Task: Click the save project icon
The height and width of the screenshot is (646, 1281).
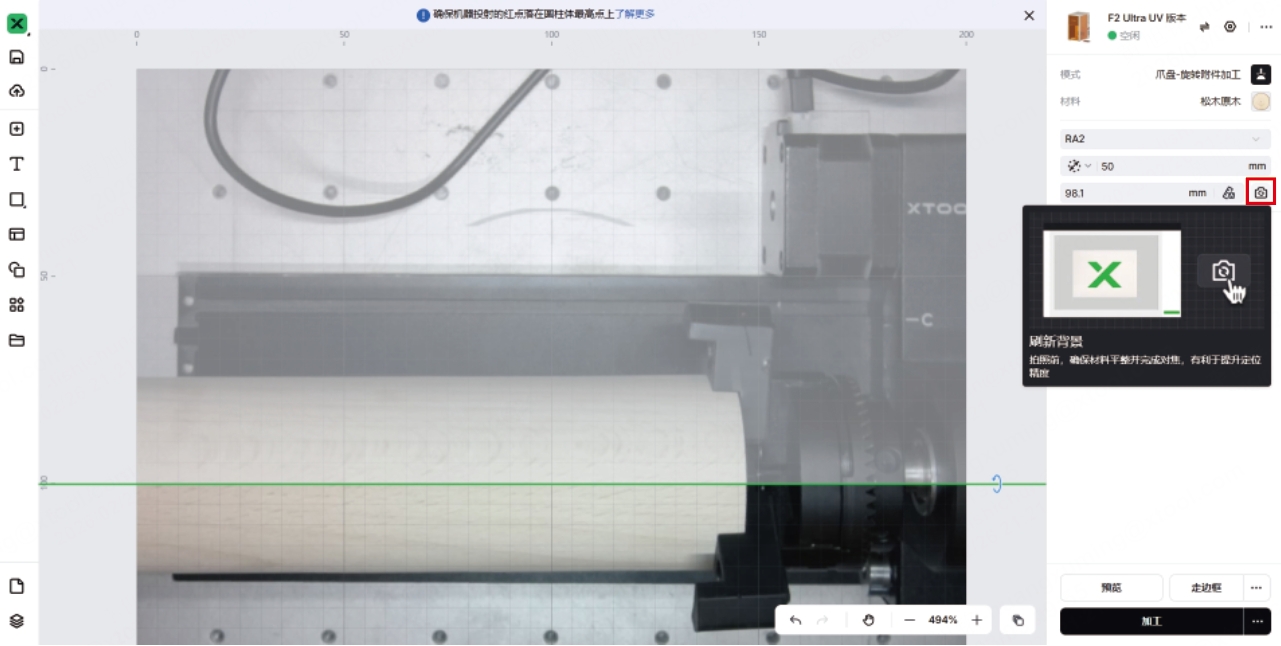Action: (16, 57)
